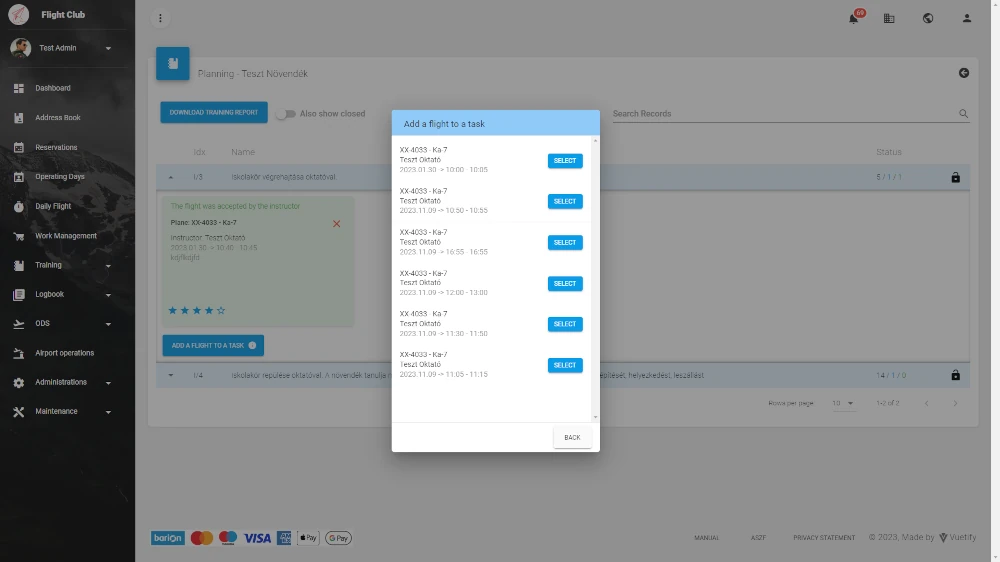The height and width of the screenshot is (562, 1000).
Task: Go to Reservations in the sidebar
Action: (x=56, y=147)
